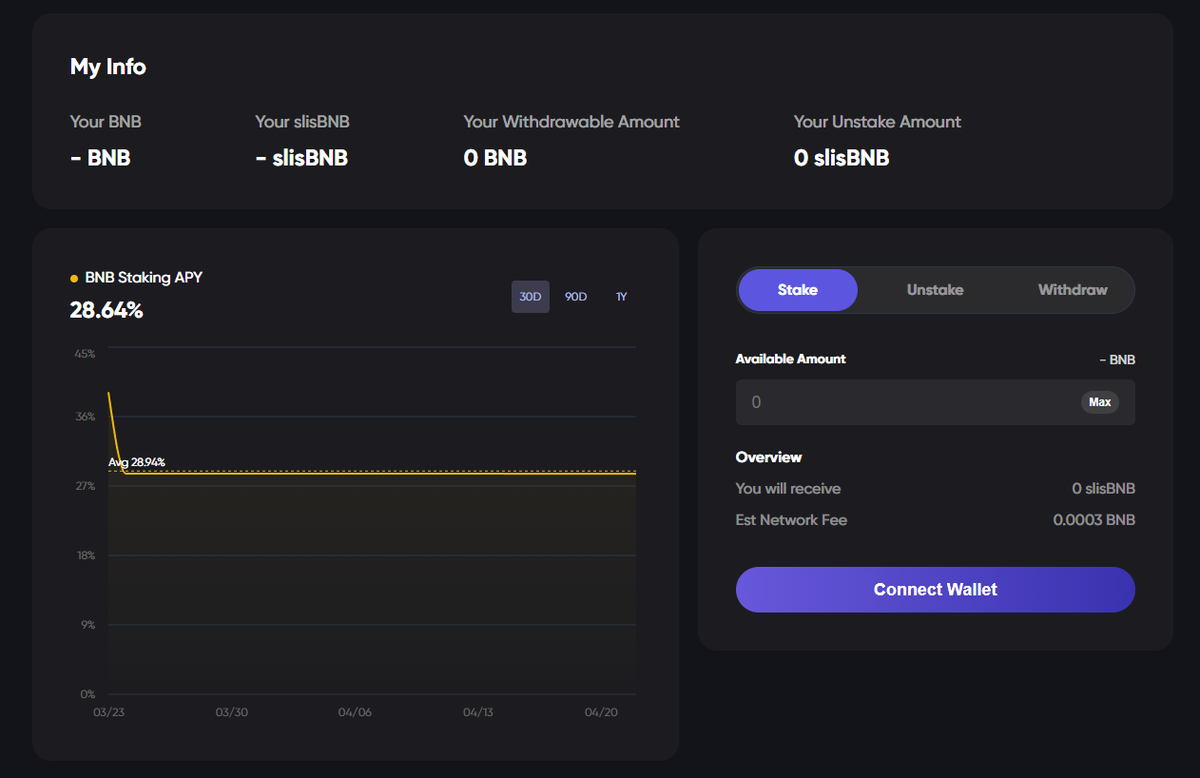Click the 0 slisBNB value under Your Unstake Amount
The width and height of the screenshot is (1200, 778).
pos(841,158)
